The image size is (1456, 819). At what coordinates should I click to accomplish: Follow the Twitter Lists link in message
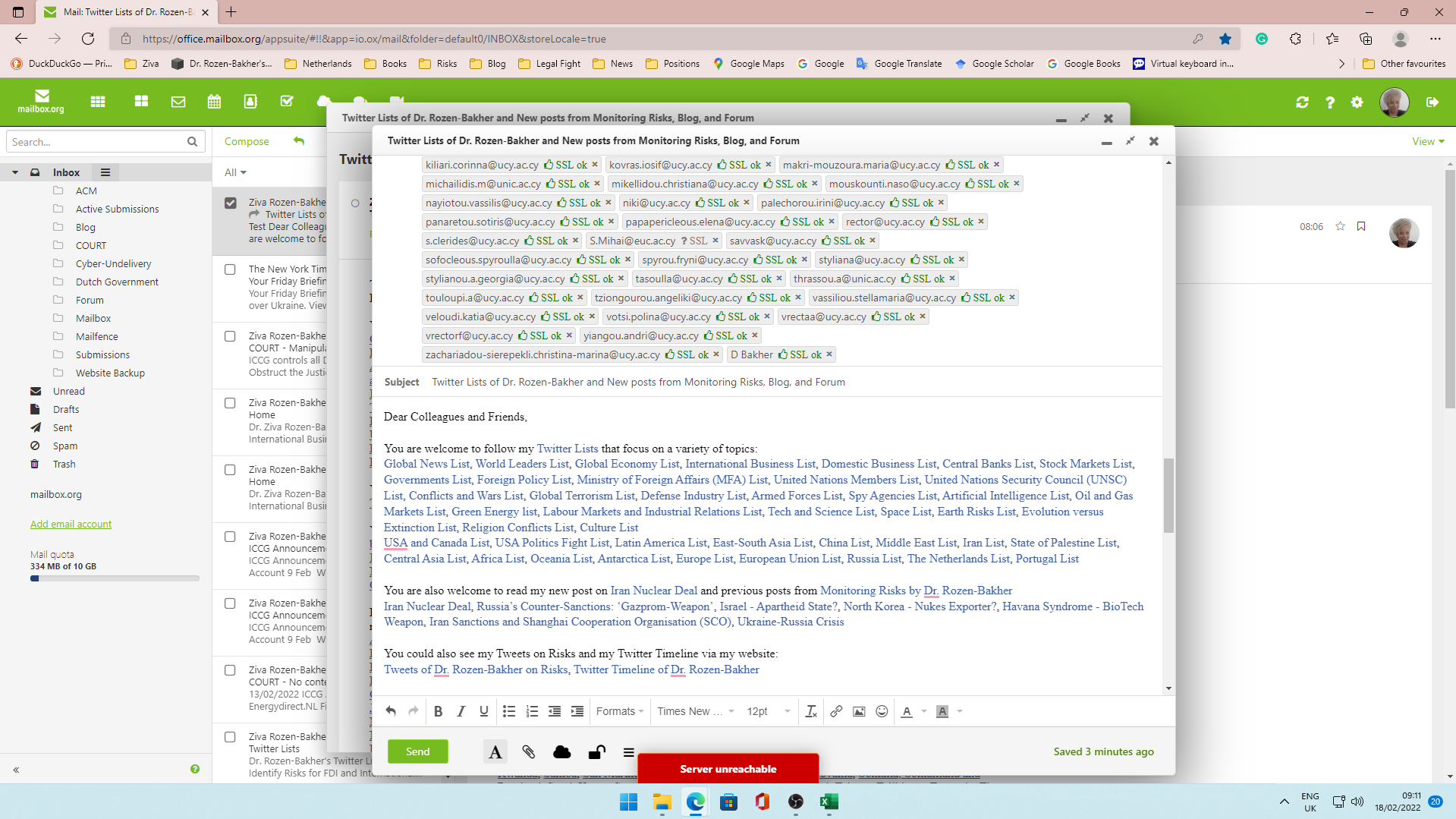(x=568, y=449)
